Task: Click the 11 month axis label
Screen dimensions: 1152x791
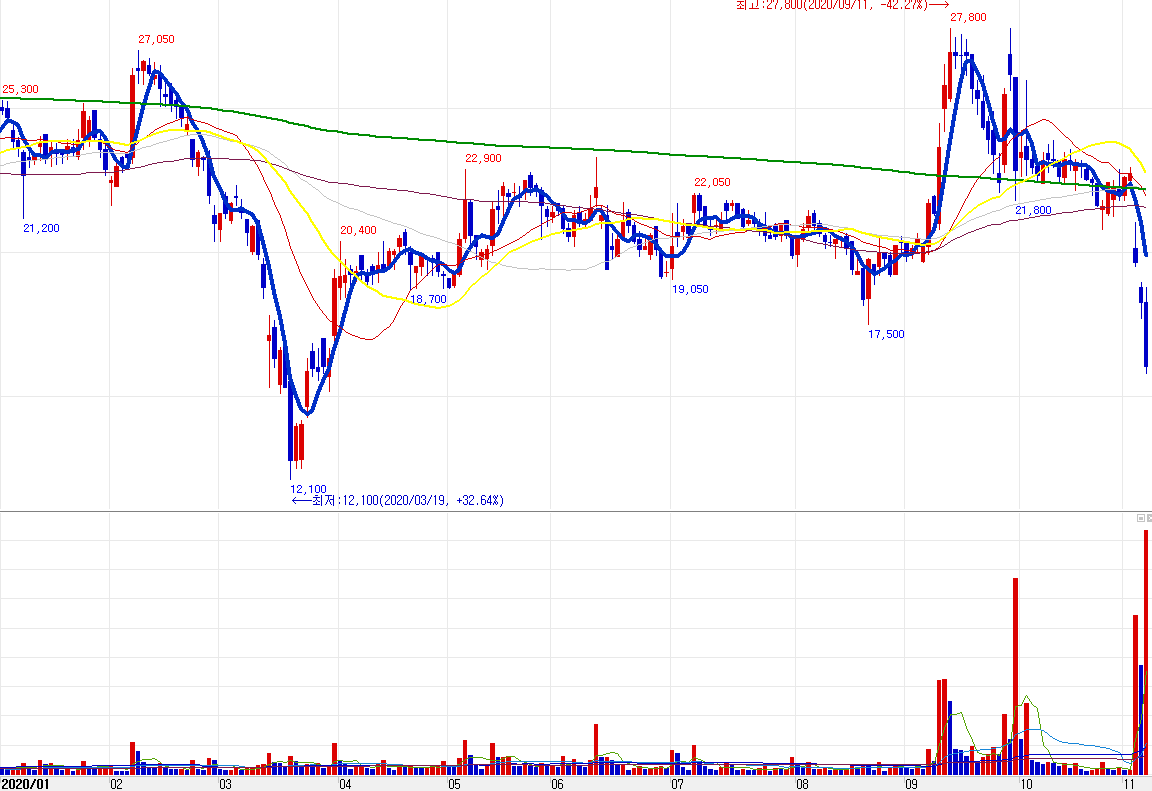Action: click(1130, 784)
